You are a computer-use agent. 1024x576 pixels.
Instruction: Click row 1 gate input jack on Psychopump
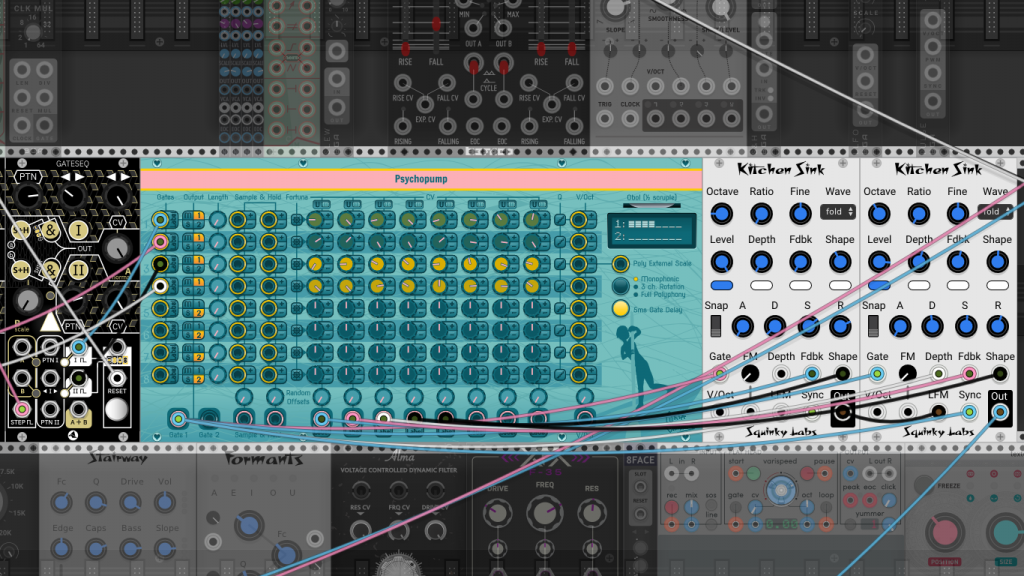[160, 219]
